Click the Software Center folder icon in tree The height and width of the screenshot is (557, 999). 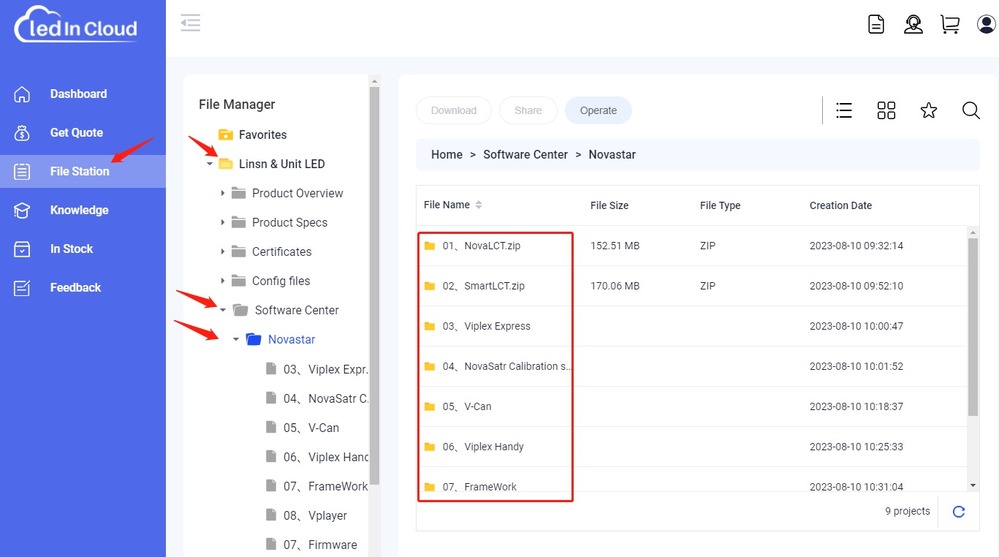pos(240,310)
